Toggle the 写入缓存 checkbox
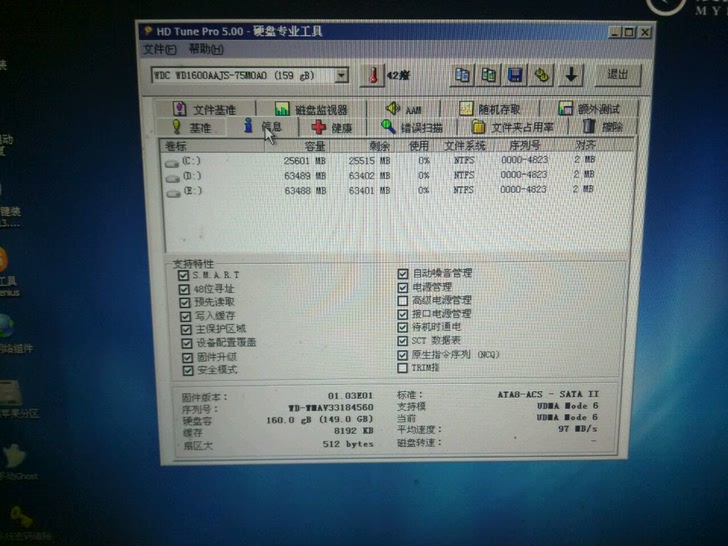Screen dimensions: 728x546 [185, 317]
